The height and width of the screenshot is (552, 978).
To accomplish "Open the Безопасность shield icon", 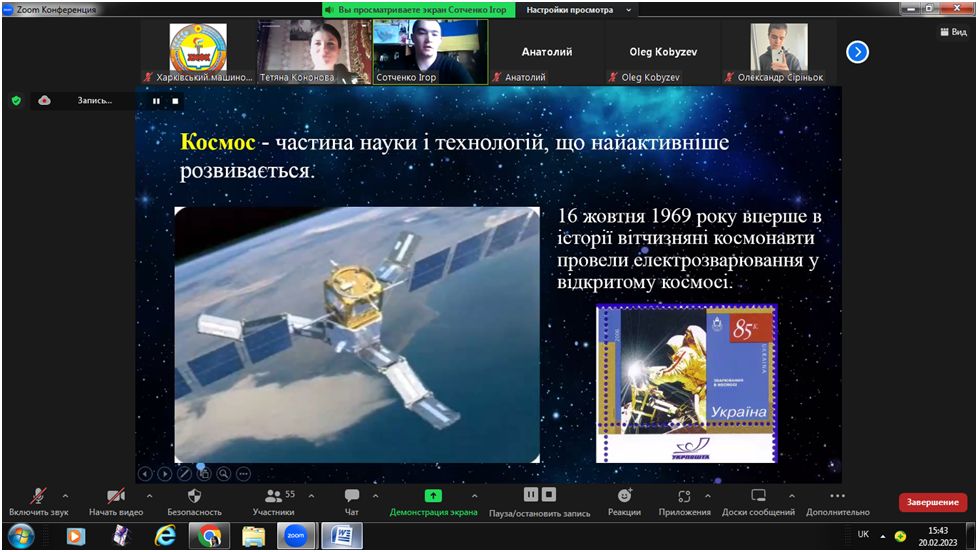I will 194,496.
